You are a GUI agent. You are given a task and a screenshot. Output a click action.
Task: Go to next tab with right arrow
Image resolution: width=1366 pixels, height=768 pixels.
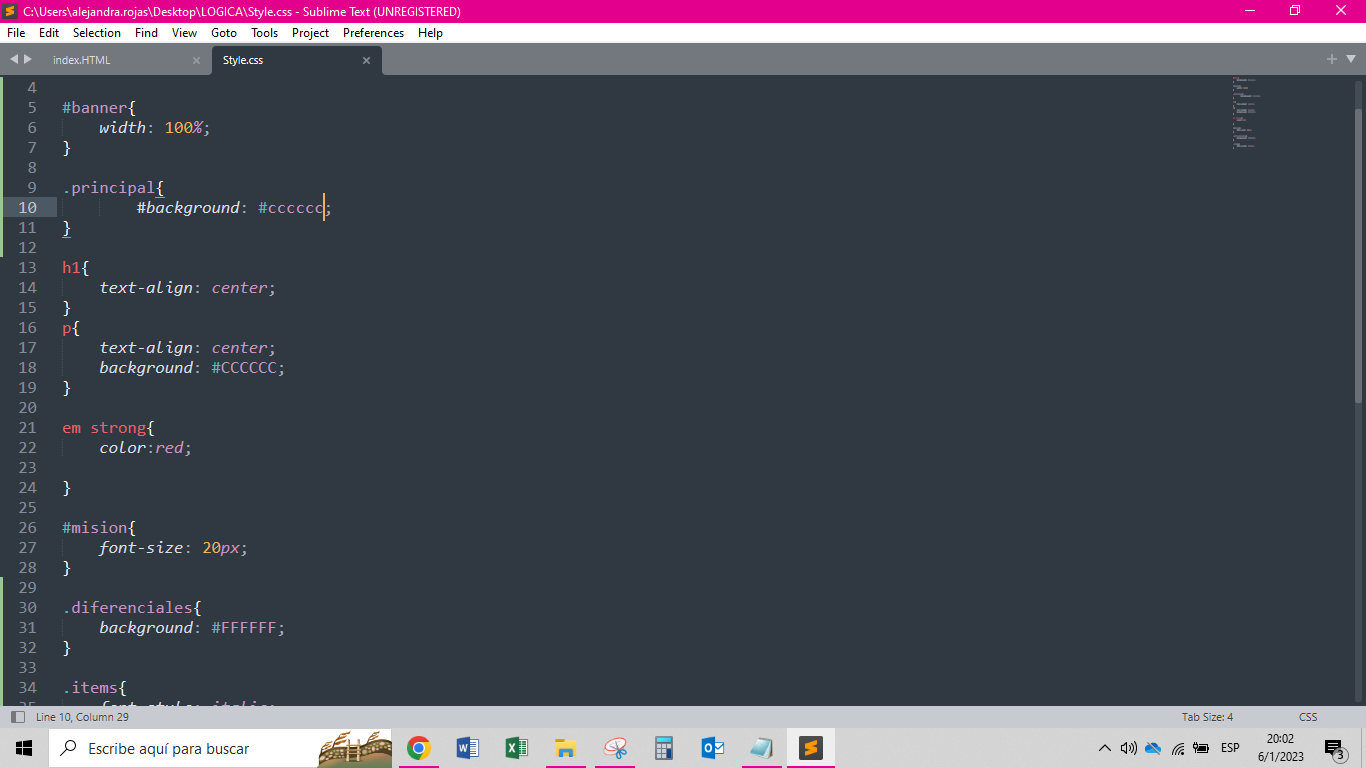pos(28,59)
